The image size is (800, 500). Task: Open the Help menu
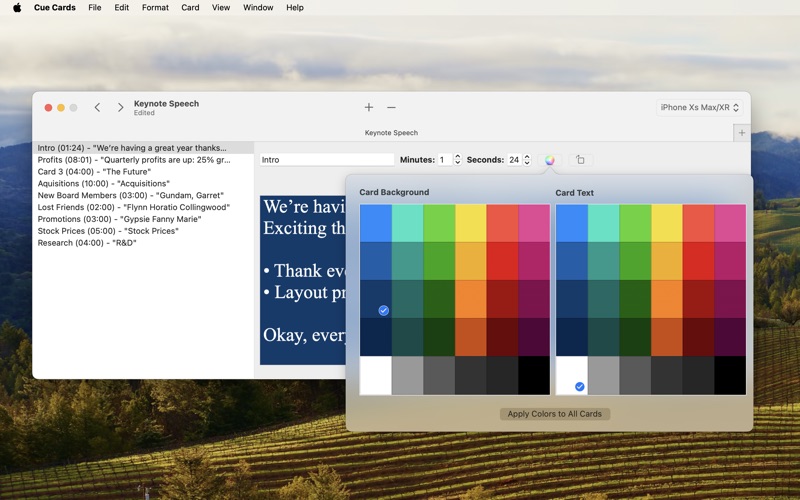pyautogui.click(x=295, y=8)
